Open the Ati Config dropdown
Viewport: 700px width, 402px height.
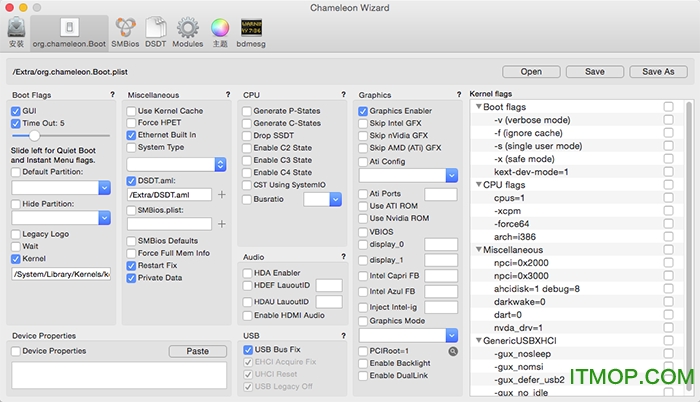click(x=451, y=175)
